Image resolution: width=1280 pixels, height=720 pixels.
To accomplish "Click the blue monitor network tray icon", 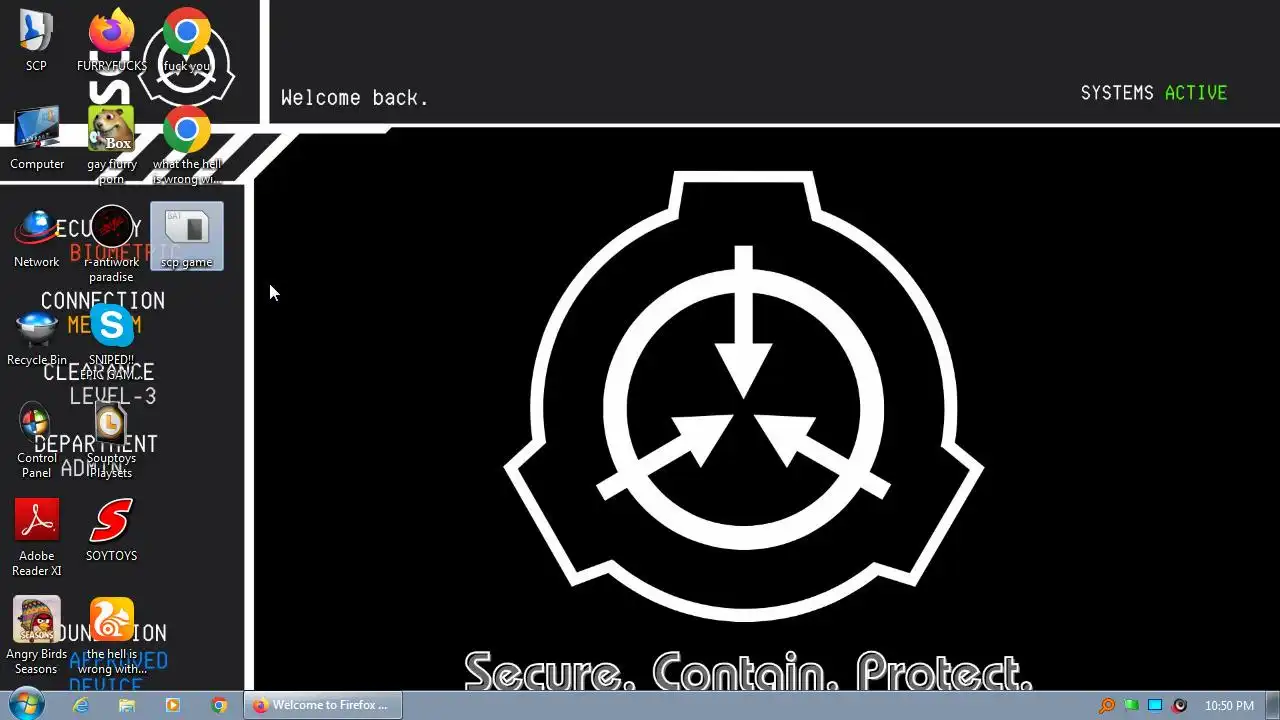I will [x=1155, y=705].
